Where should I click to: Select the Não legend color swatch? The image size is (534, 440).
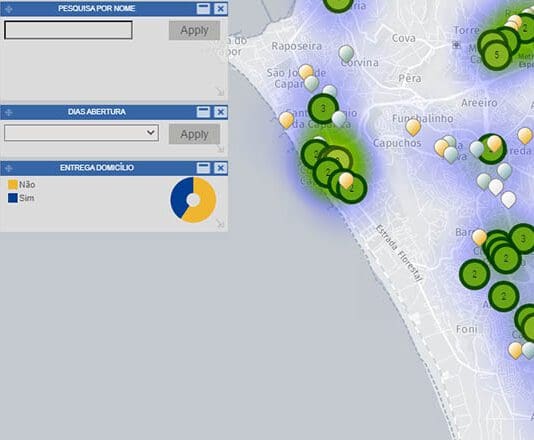[13, 185]
